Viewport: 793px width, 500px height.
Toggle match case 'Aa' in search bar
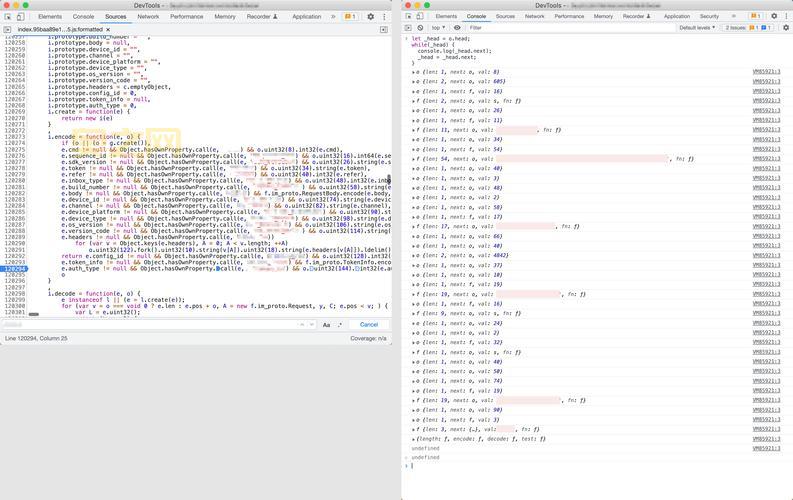click(327, 324)
